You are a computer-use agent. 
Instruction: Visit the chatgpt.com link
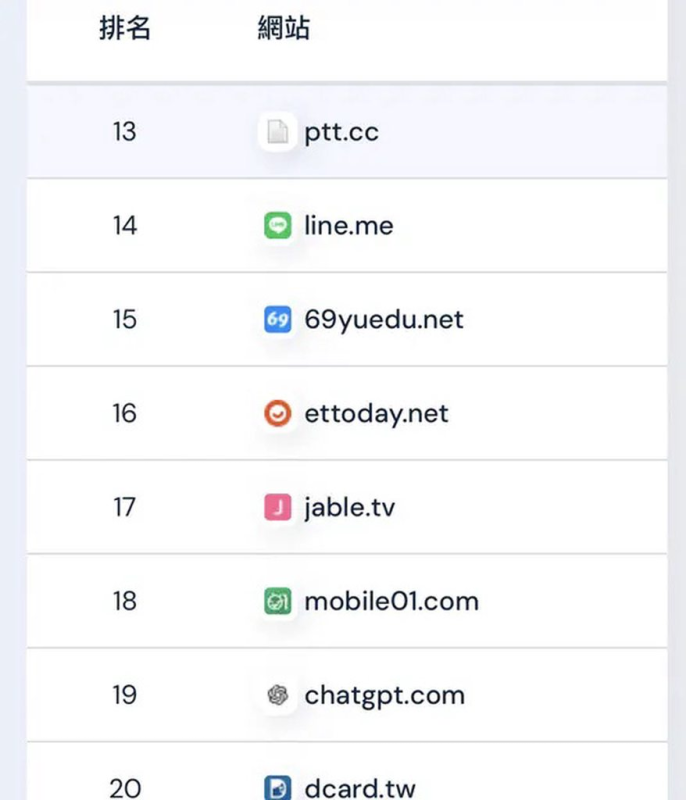[x=384, y=695]
